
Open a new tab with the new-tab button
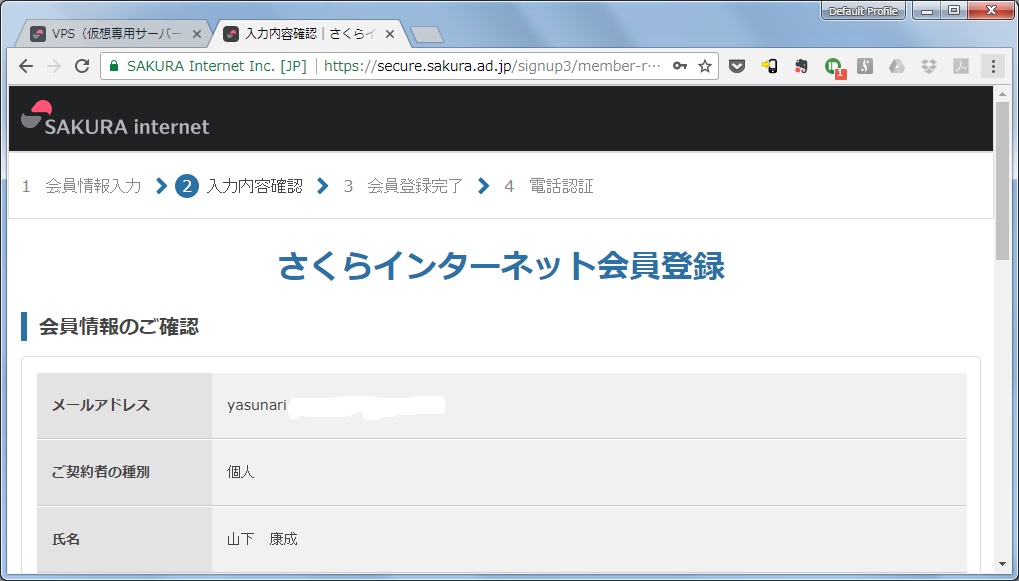coord(427,34)
